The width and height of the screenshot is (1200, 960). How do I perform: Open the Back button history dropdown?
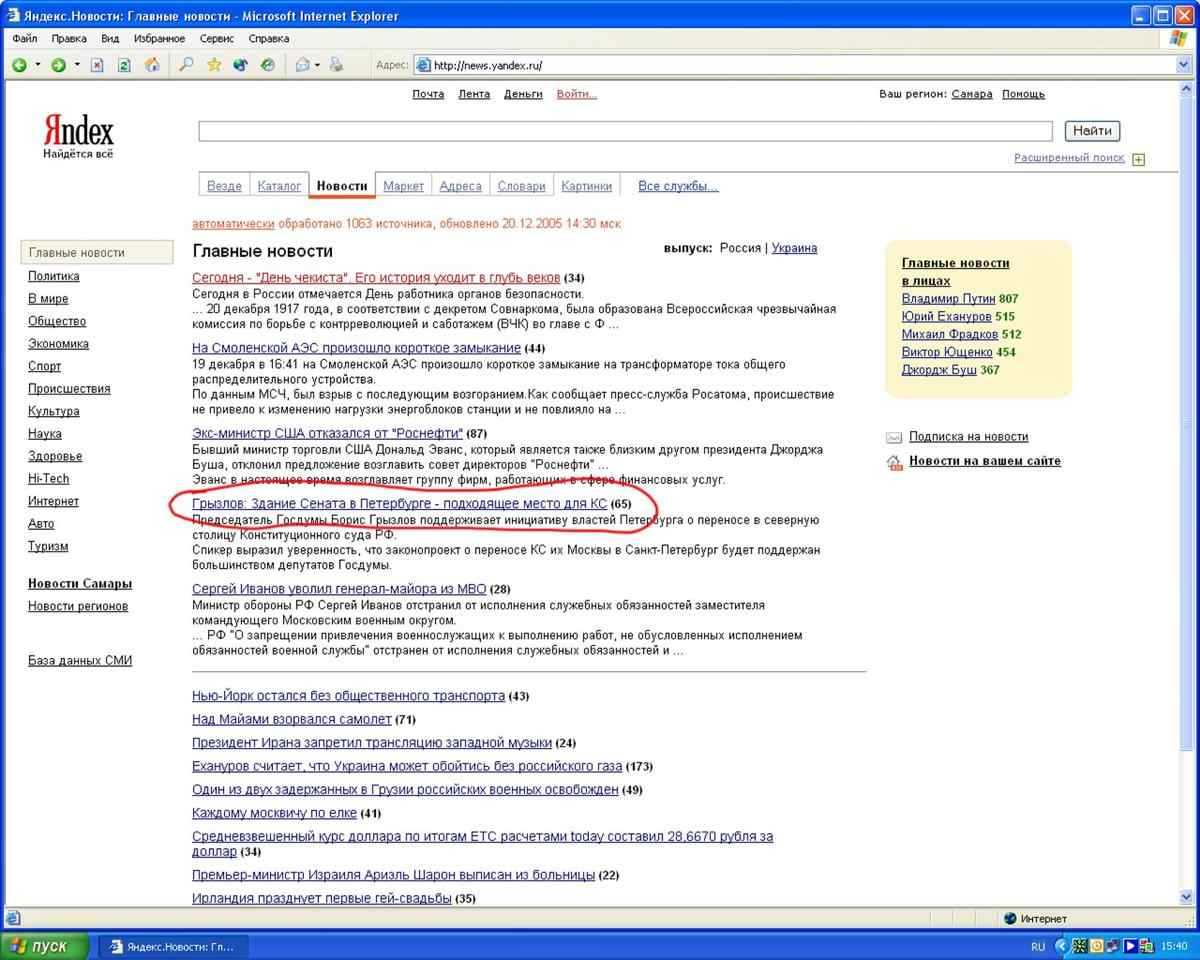(38, 65)
